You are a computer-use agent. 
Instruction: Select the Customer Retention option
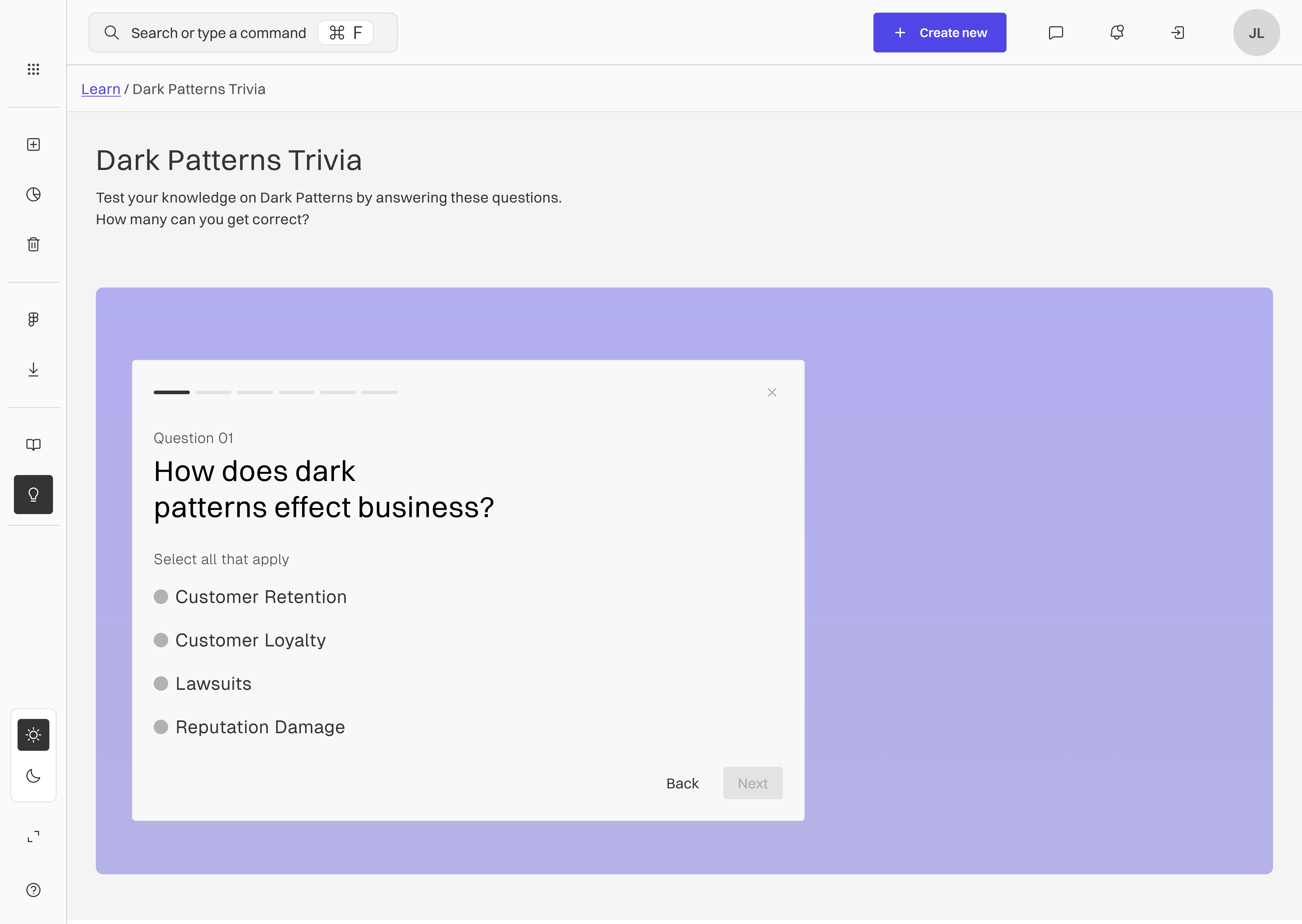tap(161, 597)
